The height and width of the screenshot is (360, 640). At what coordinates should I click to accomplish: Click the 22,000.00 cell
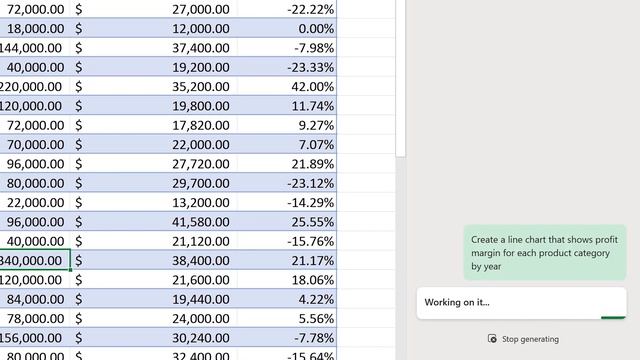tap(154, 144)
